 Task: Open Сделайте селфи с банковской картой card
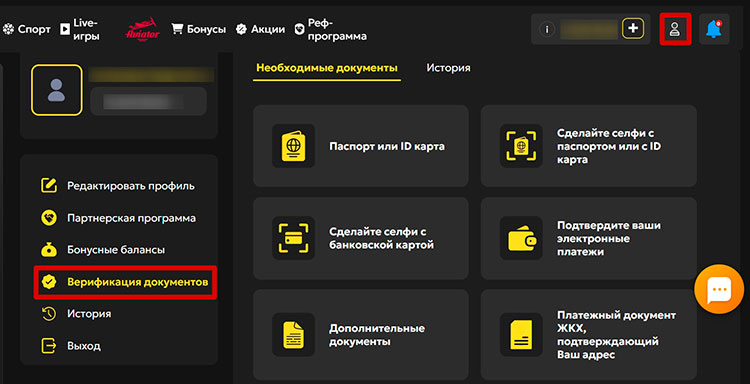coord(361,238)
